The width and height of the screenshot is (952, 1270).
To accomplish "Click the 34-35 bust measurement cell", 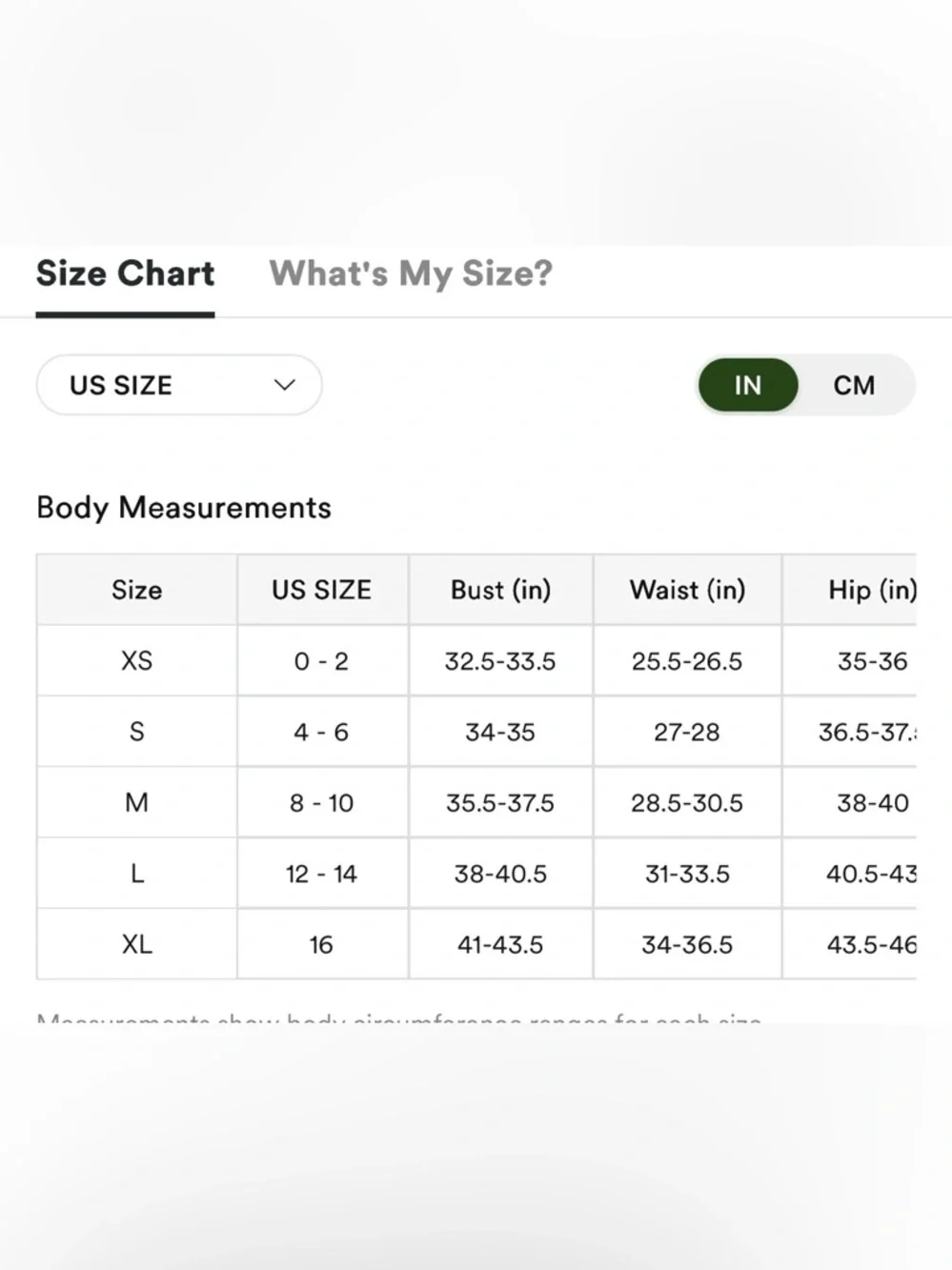I will (500, 733).
